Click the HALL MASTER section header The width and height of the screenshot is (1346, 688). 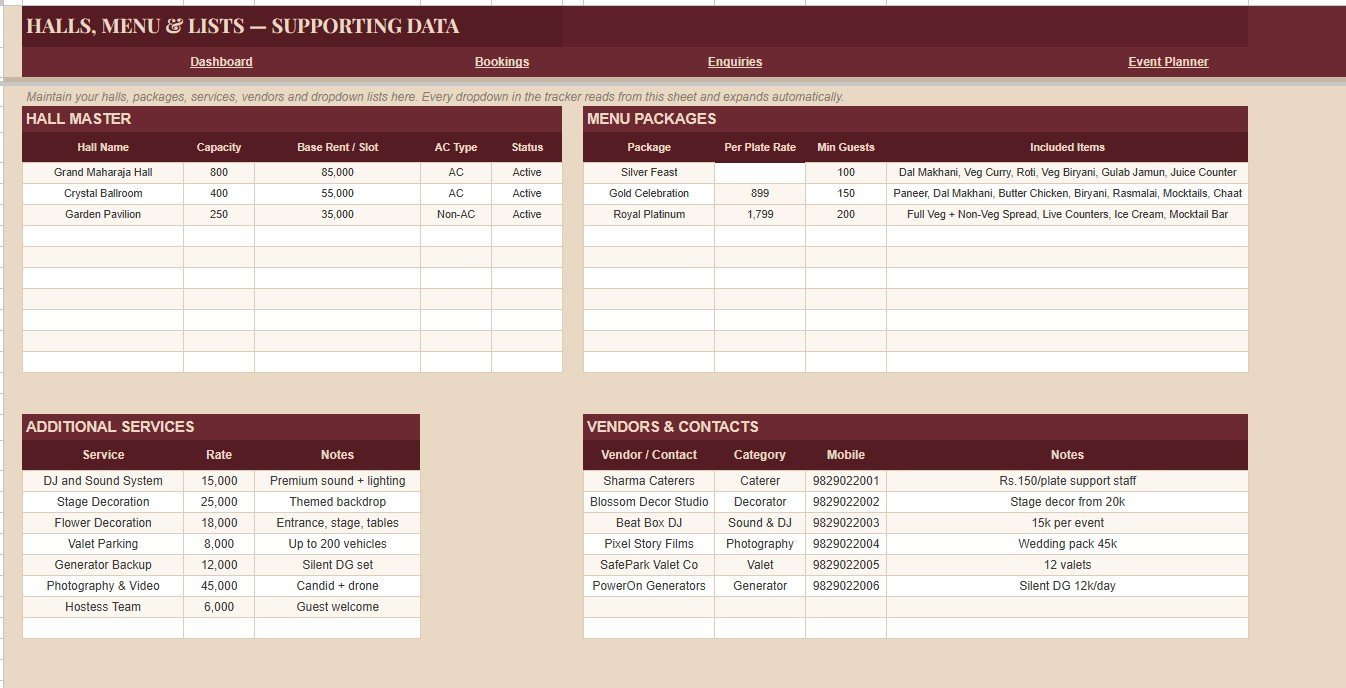(292, 119)
